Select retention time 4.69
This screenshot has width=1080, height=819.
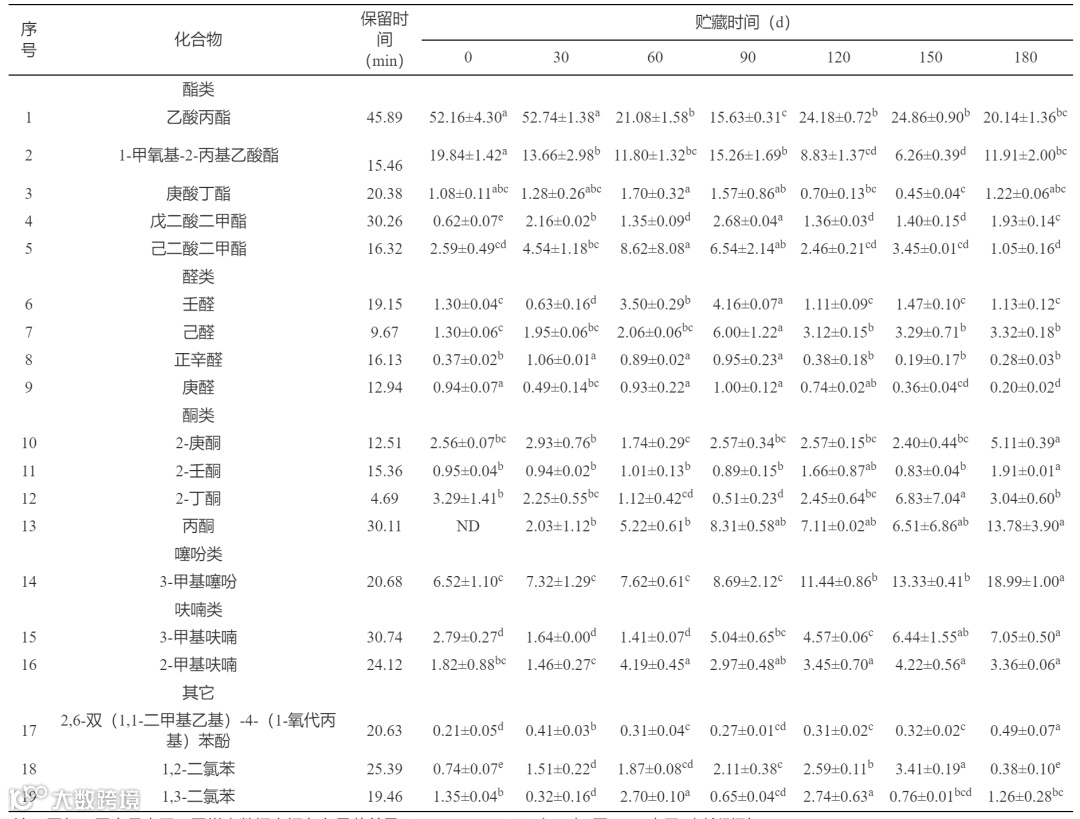click(x=384, y=499)
